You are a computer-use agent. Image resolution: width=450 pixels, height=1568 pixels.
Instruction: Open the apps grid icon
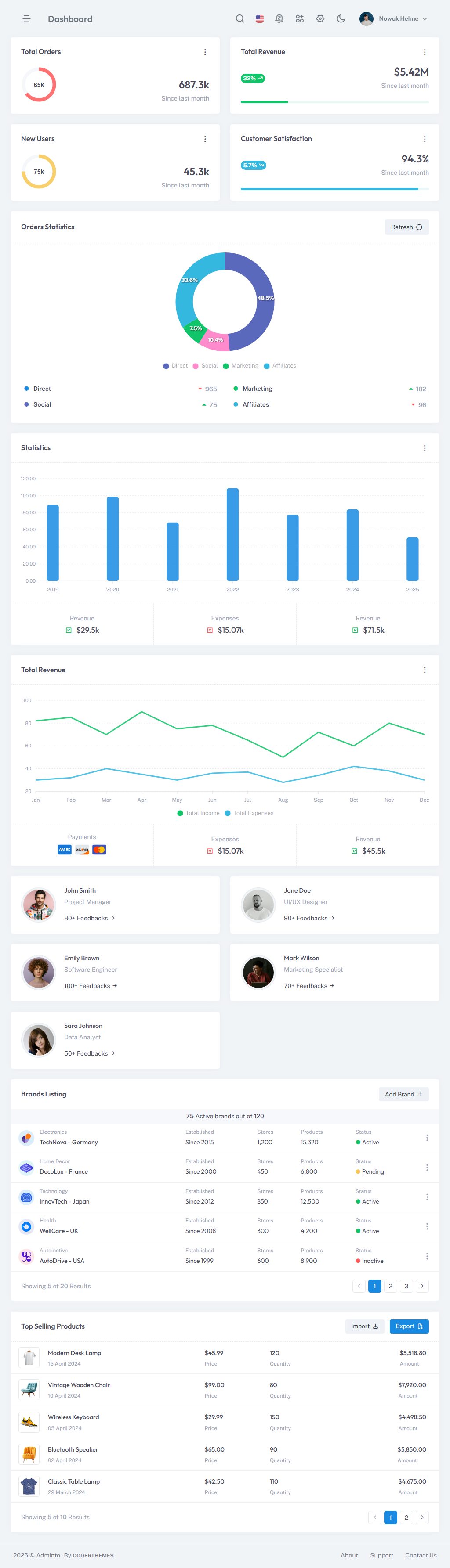tap(300, 19)
